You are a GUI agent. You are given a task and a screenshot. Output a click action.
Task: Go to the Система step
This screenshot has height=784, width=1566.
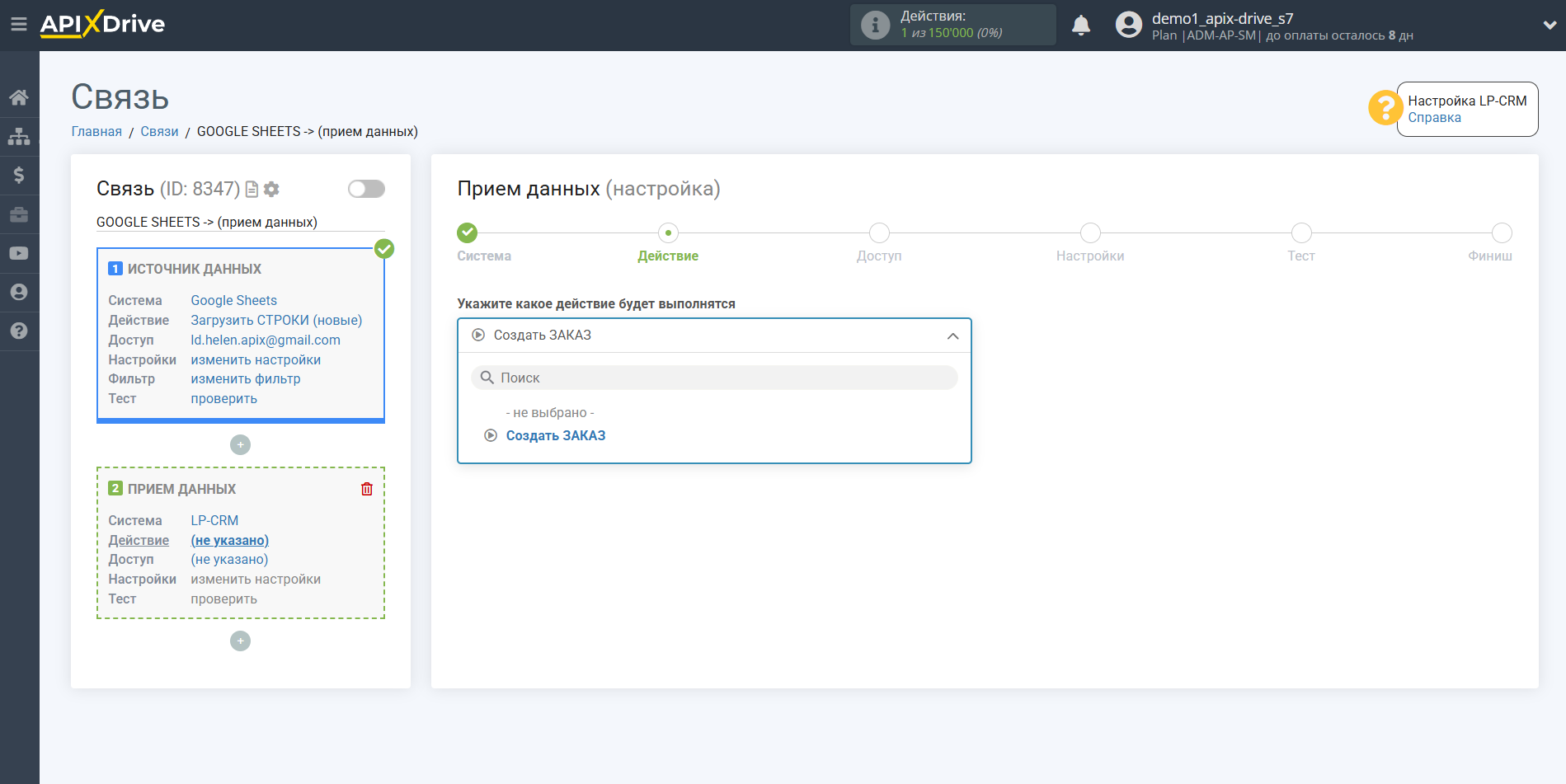click(x=468, y=232)
